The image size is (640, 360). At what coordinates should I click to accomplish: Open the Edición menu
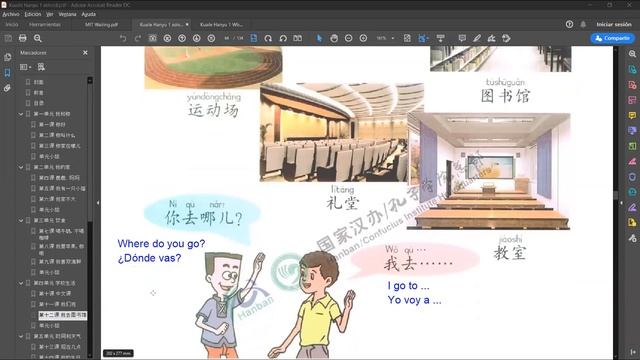click(33, 14)
